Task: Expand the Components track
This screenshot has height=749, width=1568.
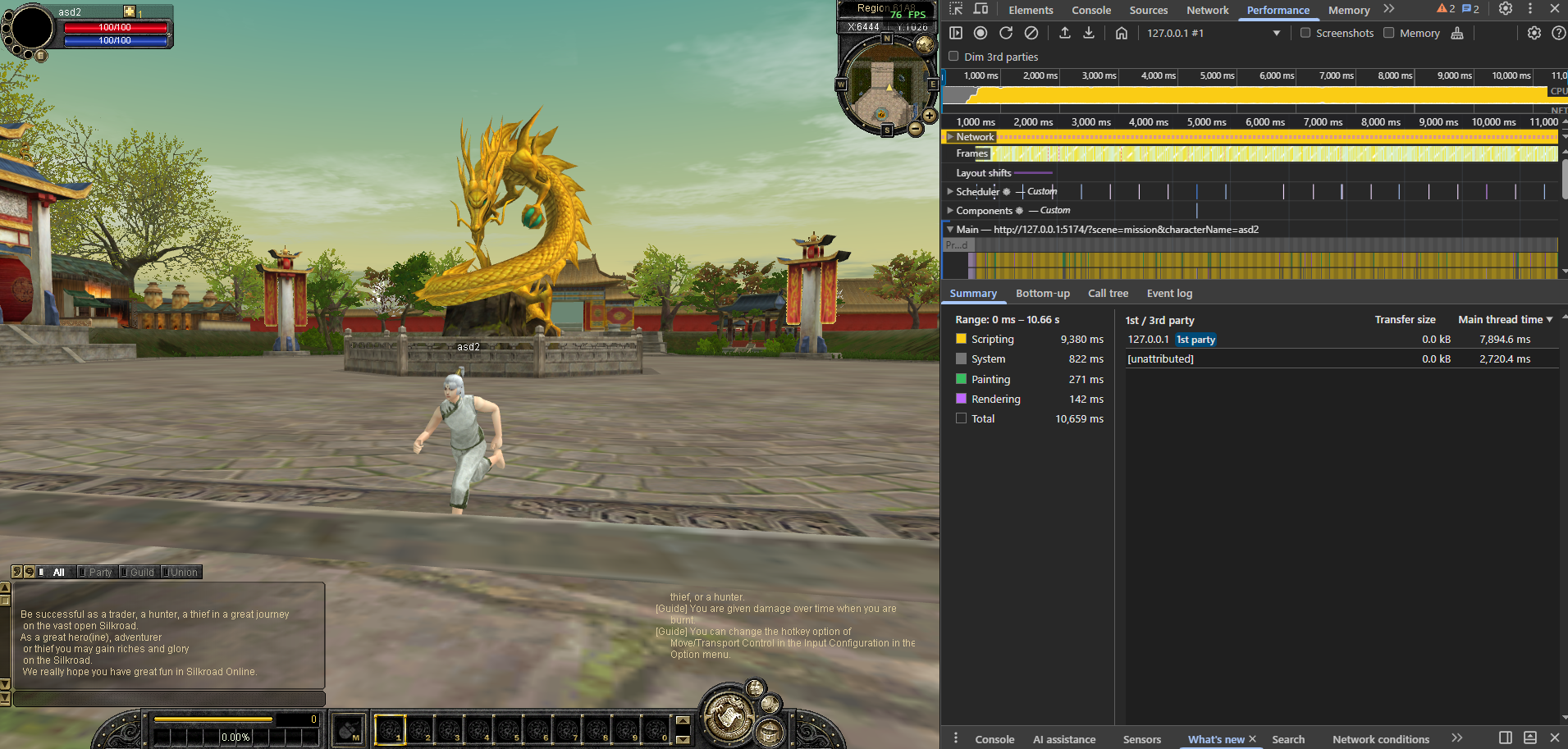Action: click(x=950, y=211)
